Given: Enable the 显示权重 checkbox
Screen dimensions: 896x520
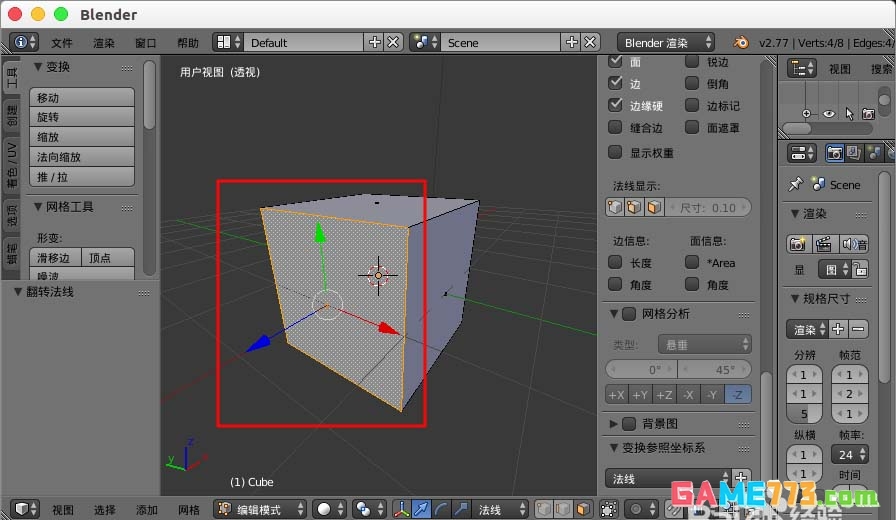Looking at the screenshot, I should click(x=615, y=152).
